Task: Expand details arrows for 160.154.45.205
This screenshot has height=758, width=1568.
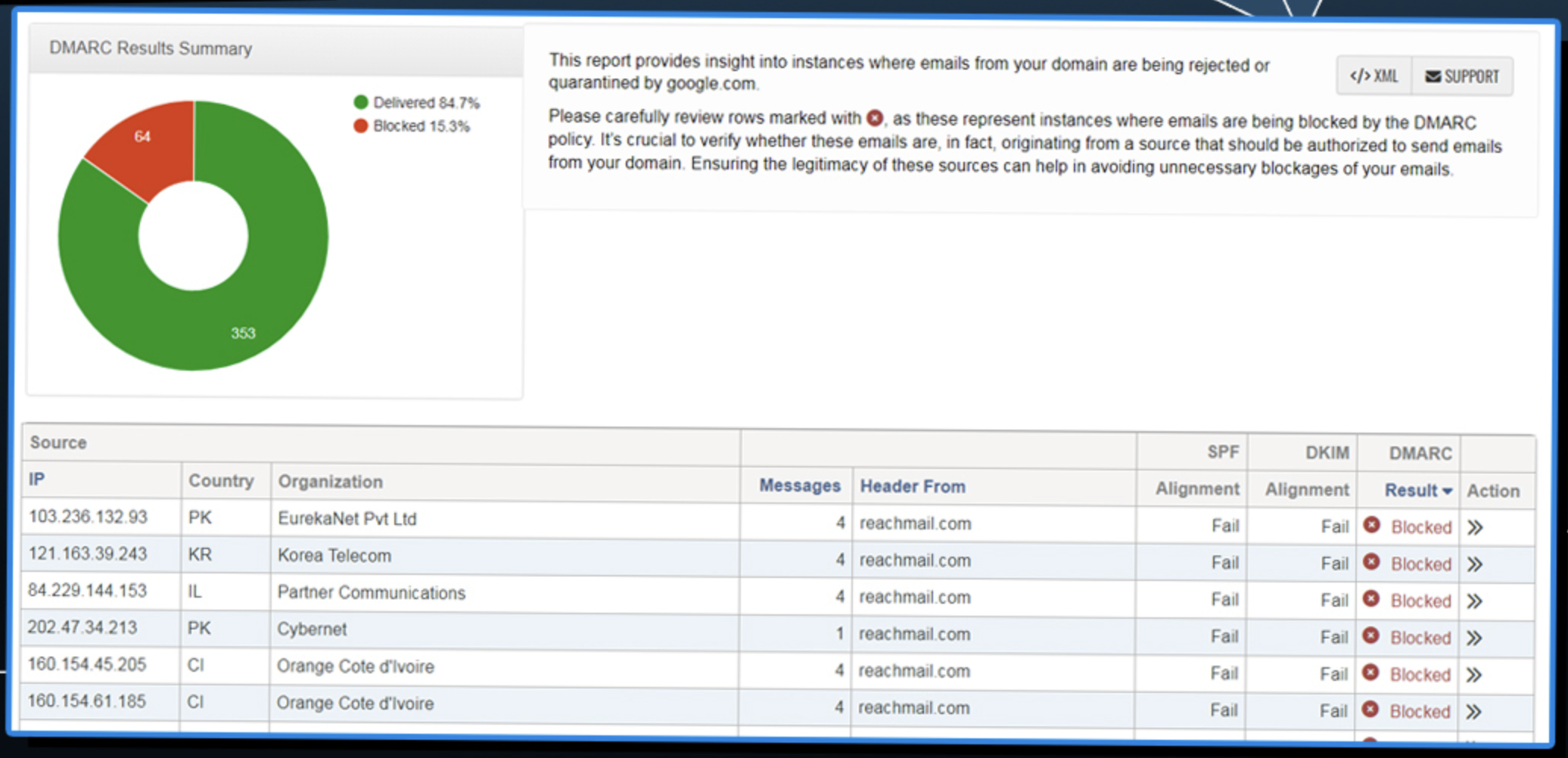Action: pyautogui.click(x=1473, y=675)
